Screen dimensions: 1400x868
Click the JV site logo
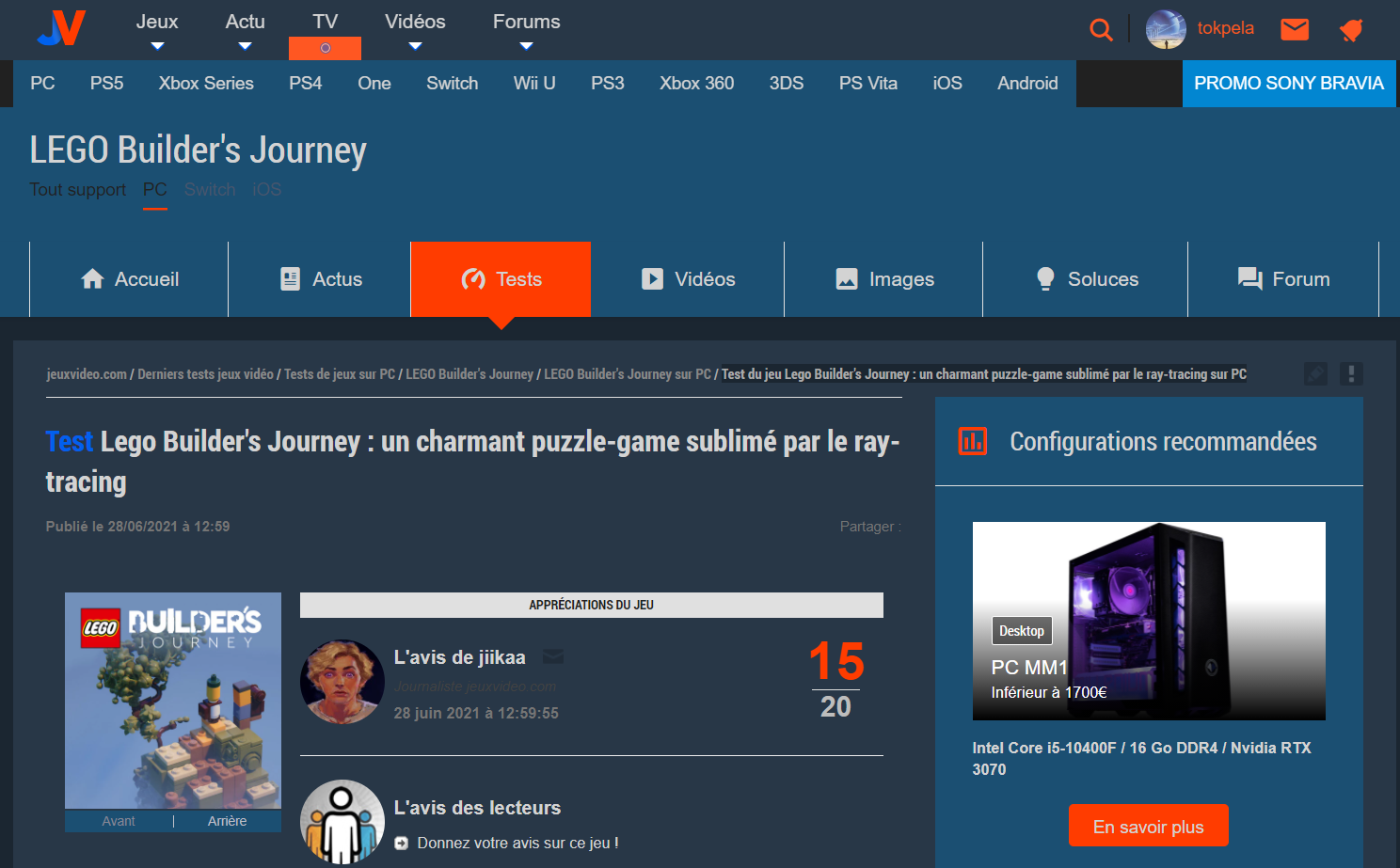[61, 28]
